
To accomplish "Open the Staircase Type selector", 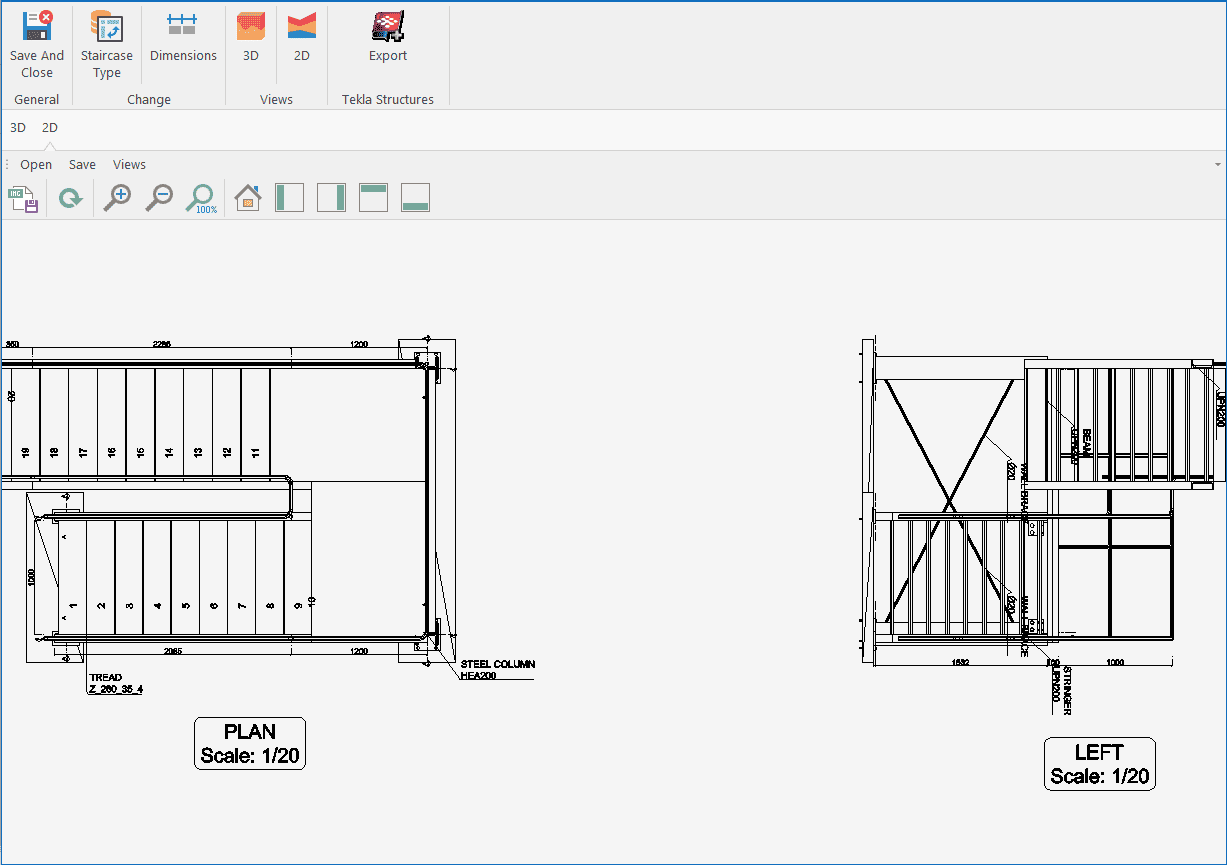I will click(x=106, y=45).
